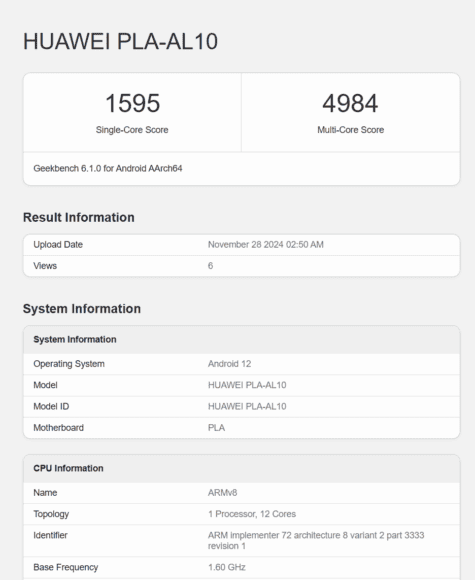
Task: Click the Upload Date label
Action: (58, 245)
